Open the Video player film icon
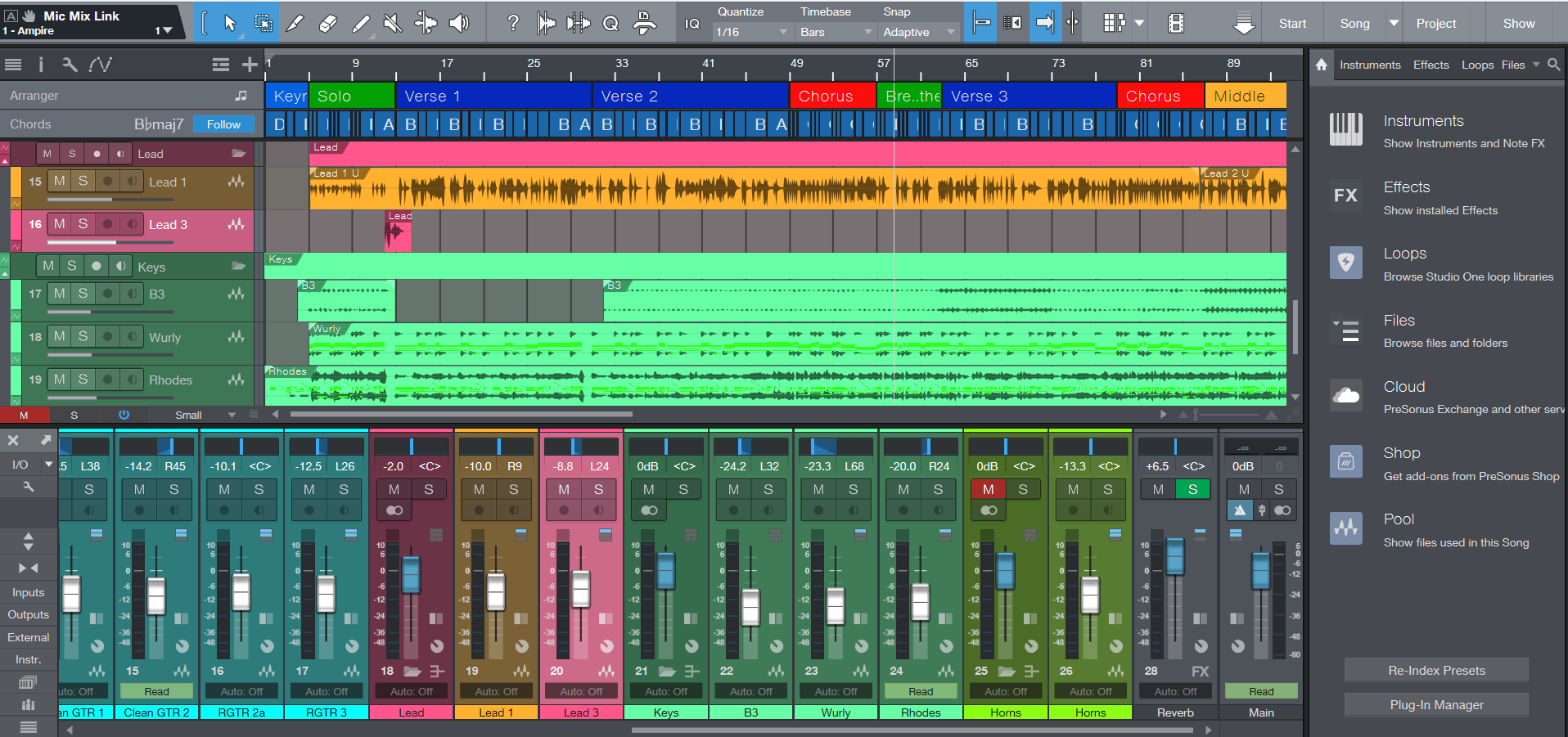The width and height of the screenshot is (1568, 737). (x=1176, y=23)
